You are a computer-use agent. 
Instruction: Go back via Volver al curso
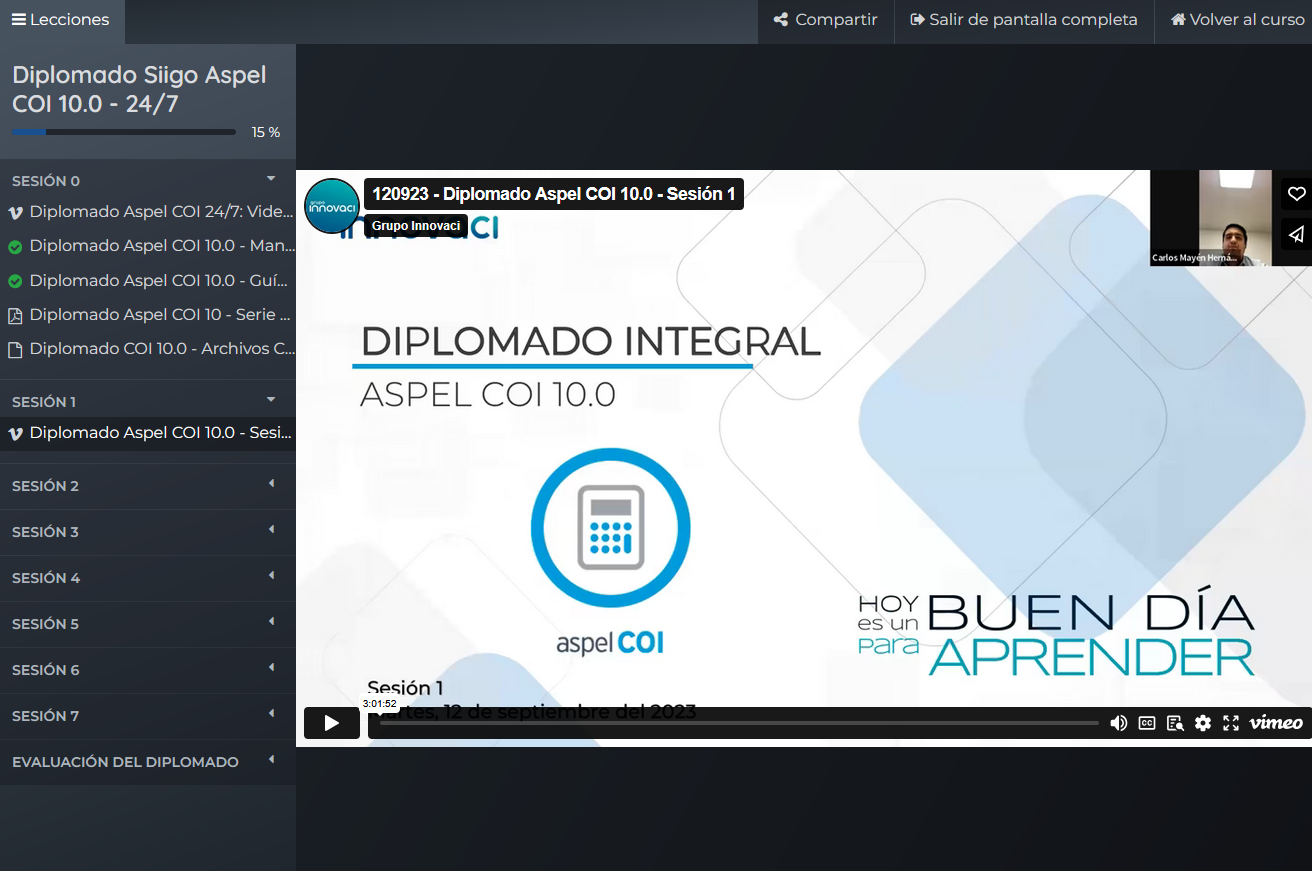[x=1237, y=20]
